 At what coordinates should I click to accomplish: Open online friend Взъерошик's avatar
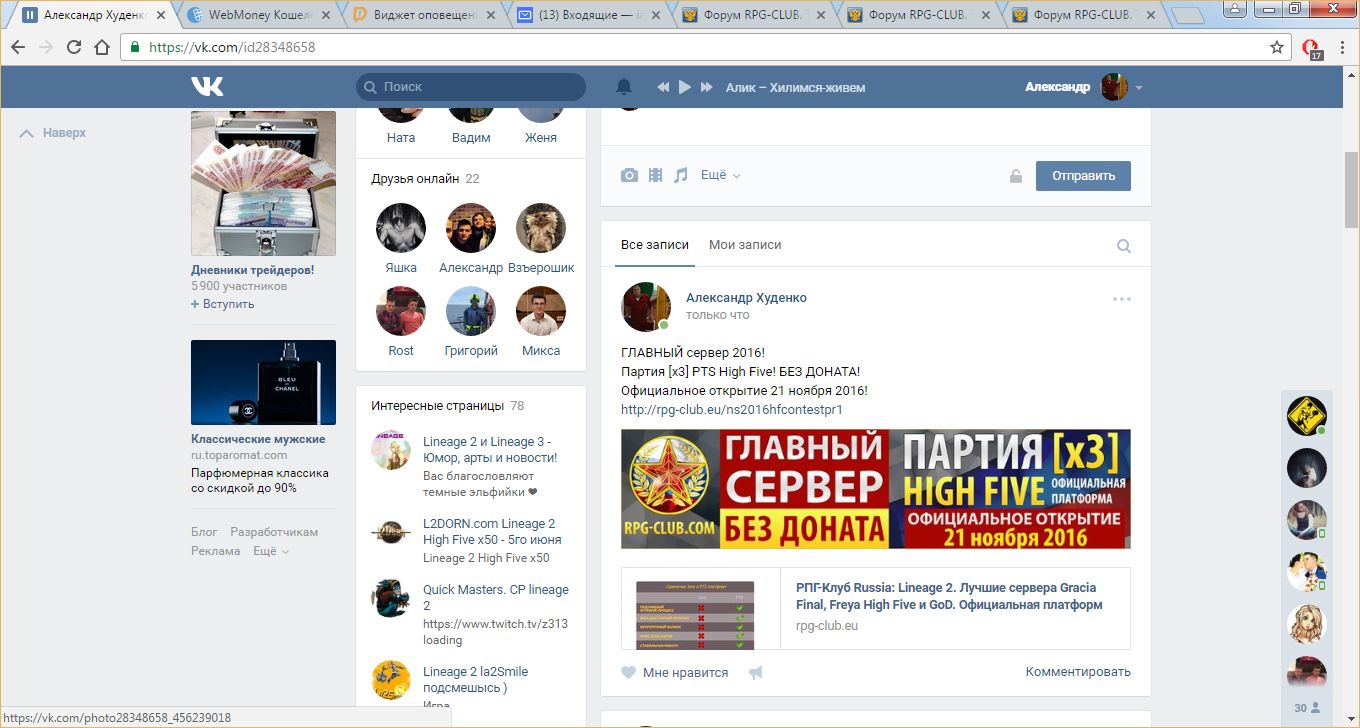pyautogui.click(x=541, y=228)
